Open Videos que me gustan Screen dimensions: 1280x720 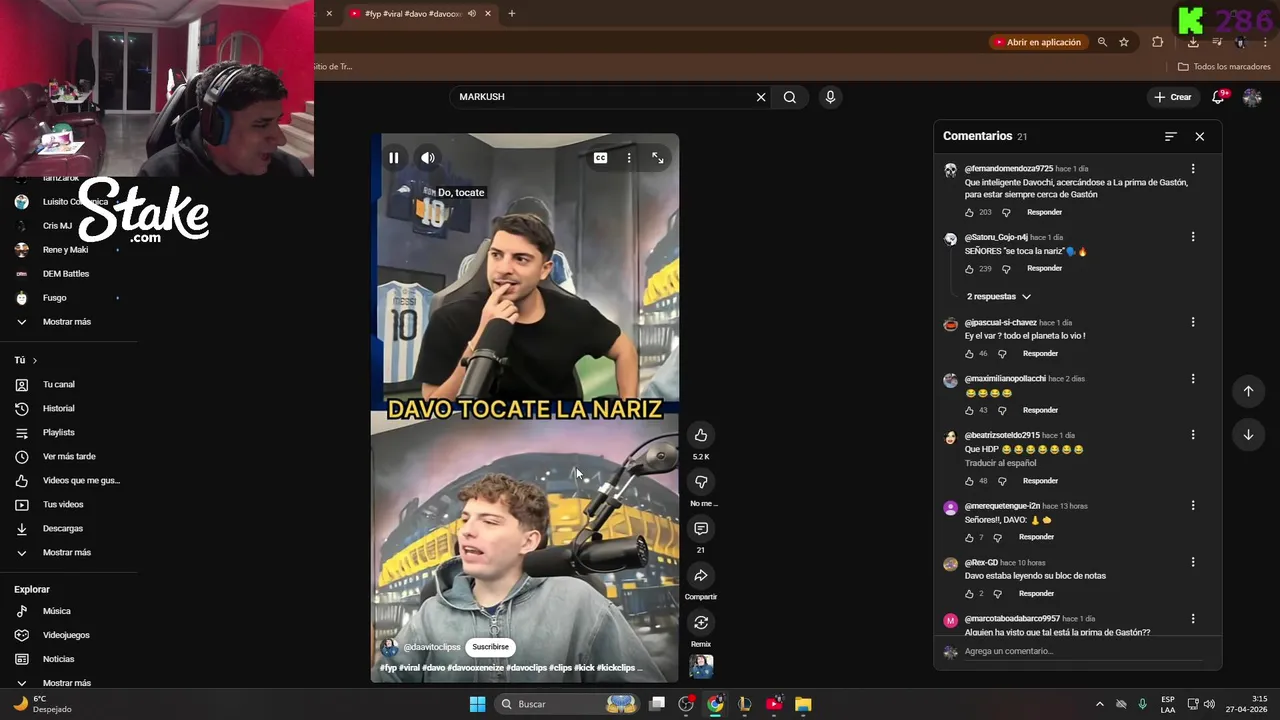pos(81,481)
